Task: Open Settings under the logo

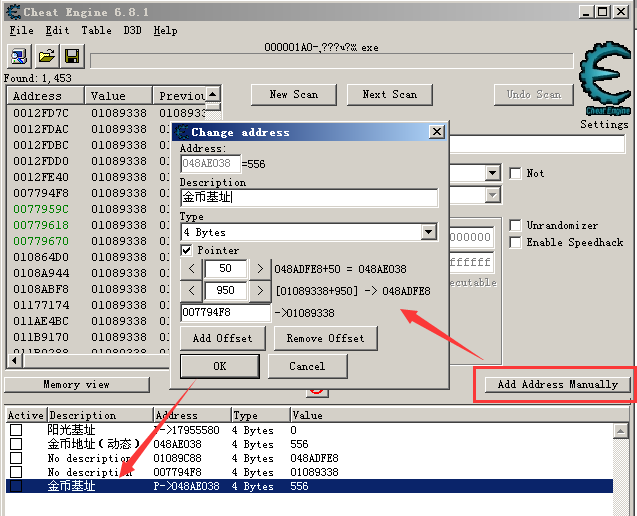Action: (x=604, y=124)
